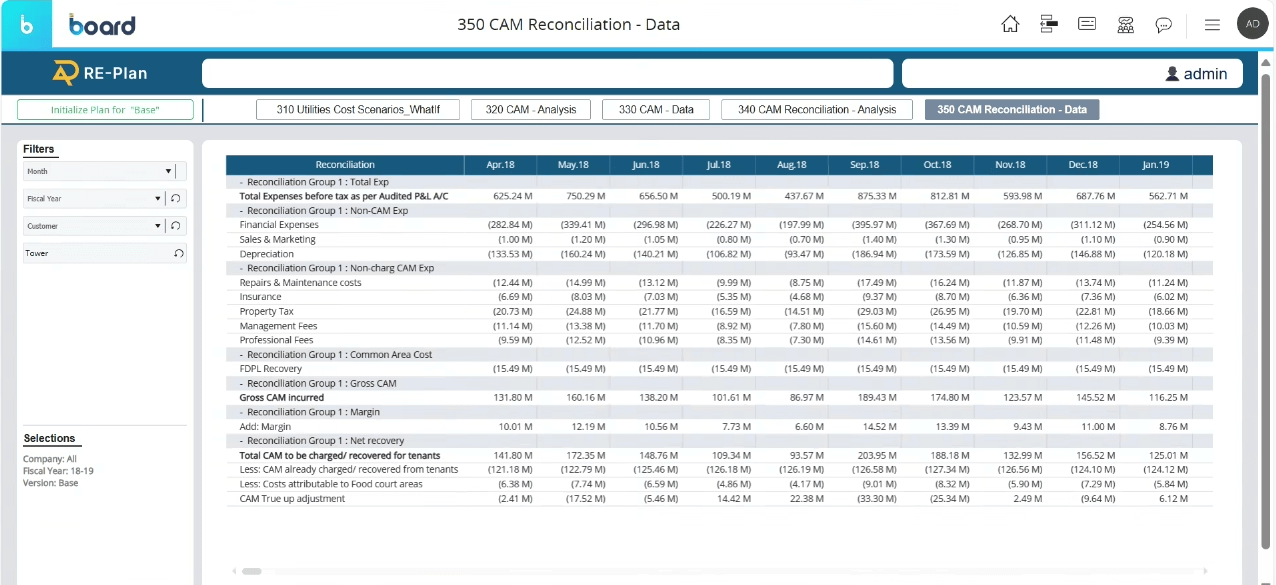Click the Board logo icon

(26, 25)
